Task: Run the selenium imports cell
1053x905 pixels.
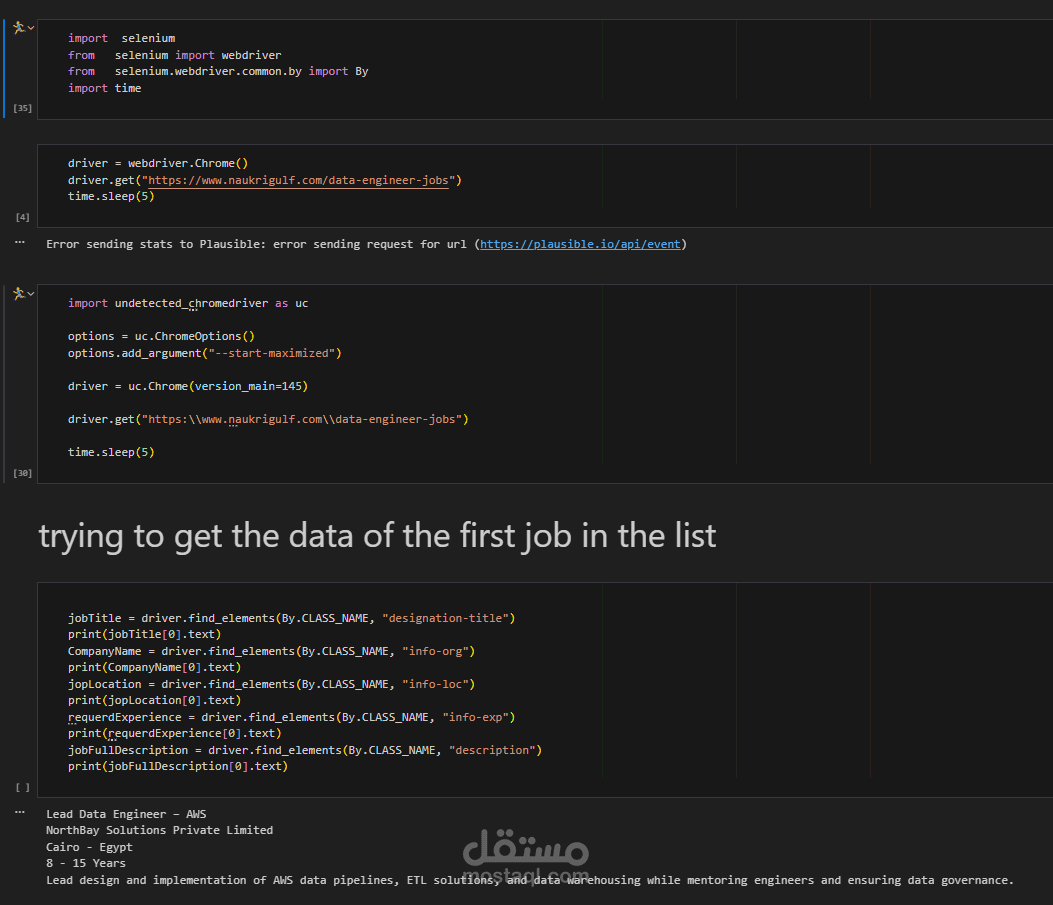Action: (x=18, y=28)
